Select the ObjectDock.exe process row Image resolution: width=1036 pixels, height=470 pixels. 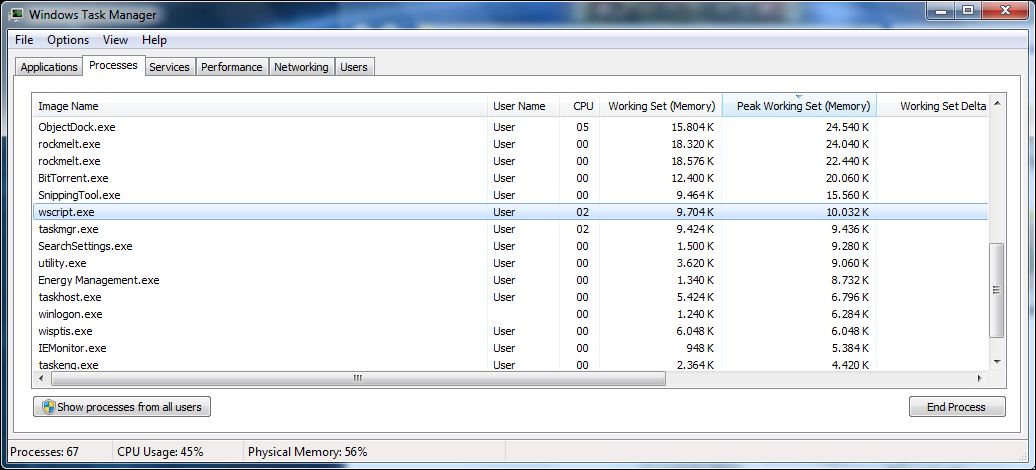pos(510,127)
